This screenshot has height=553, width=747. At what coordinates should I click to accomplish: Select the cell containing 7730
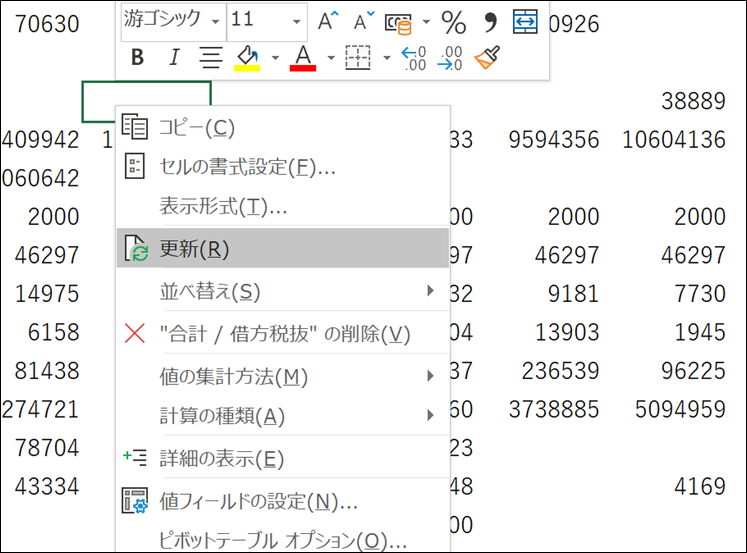(700, 293)
